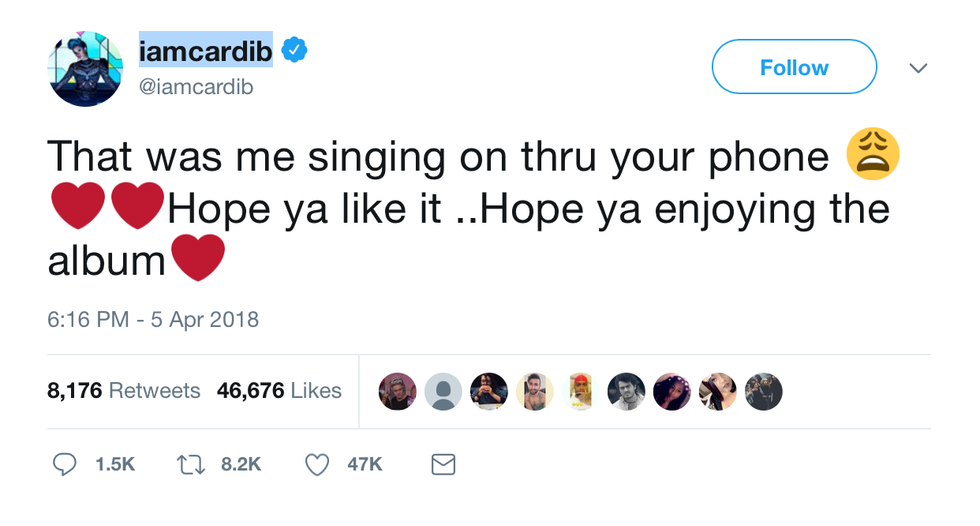Click the reply speech bubble icon
The height and width of the screenshot is (526, 980).
(x=65, y=464)
